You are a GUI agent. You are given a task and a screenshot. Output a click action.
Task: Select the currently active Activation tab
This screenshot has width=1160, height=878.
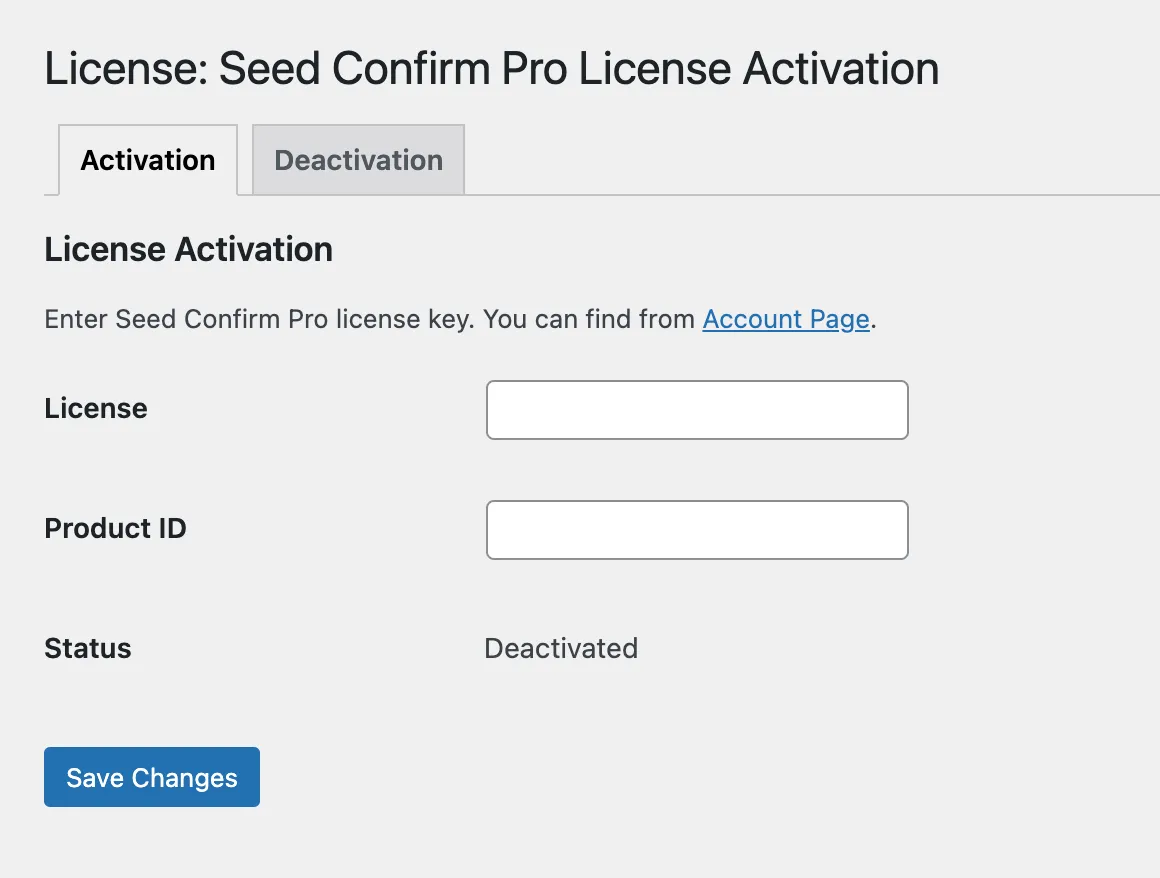148,160
